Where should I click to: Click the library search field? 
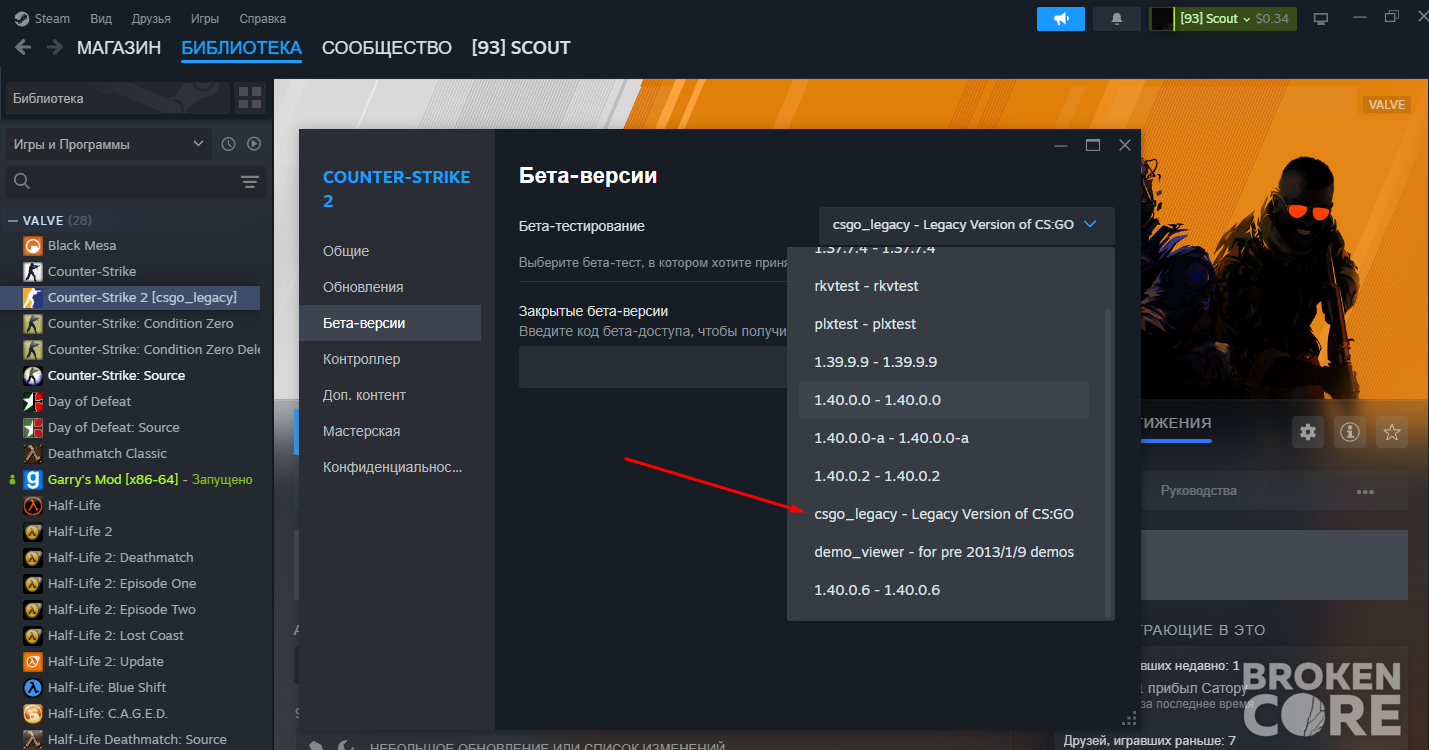pos(137,181)
